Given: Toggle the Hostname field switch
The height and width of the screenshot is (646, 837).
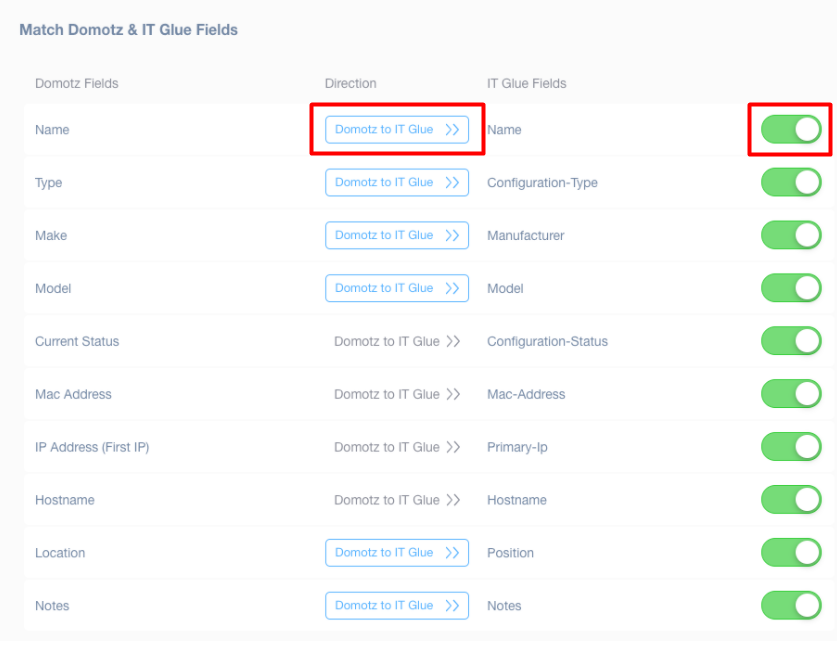Looking at the screenshot, I should click(791, 500).
